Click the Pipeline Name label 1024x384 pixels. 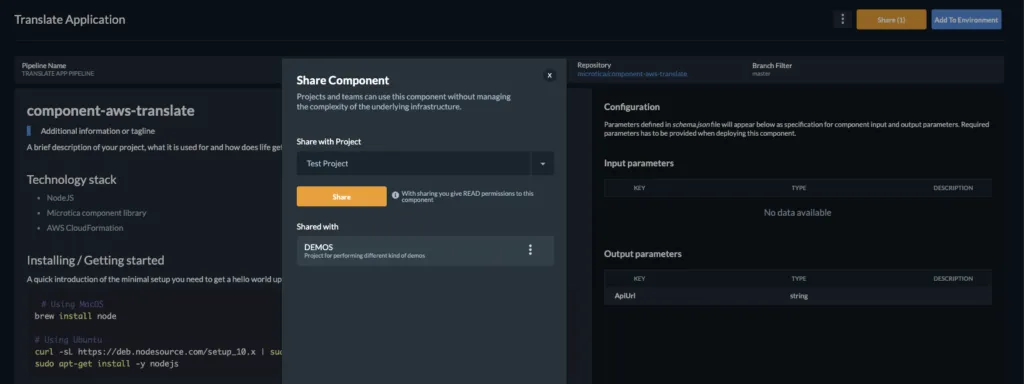[44, 65]
